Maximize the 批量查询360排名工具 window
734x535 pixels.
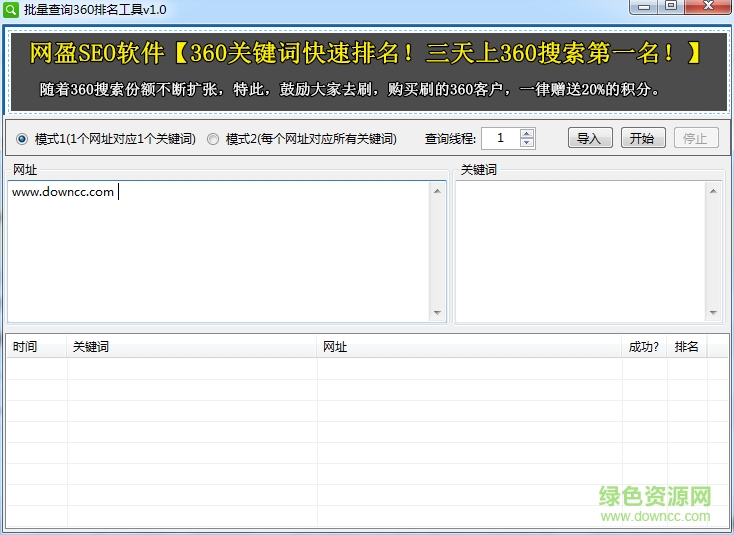pyautogui.click(x=671, y=6)
